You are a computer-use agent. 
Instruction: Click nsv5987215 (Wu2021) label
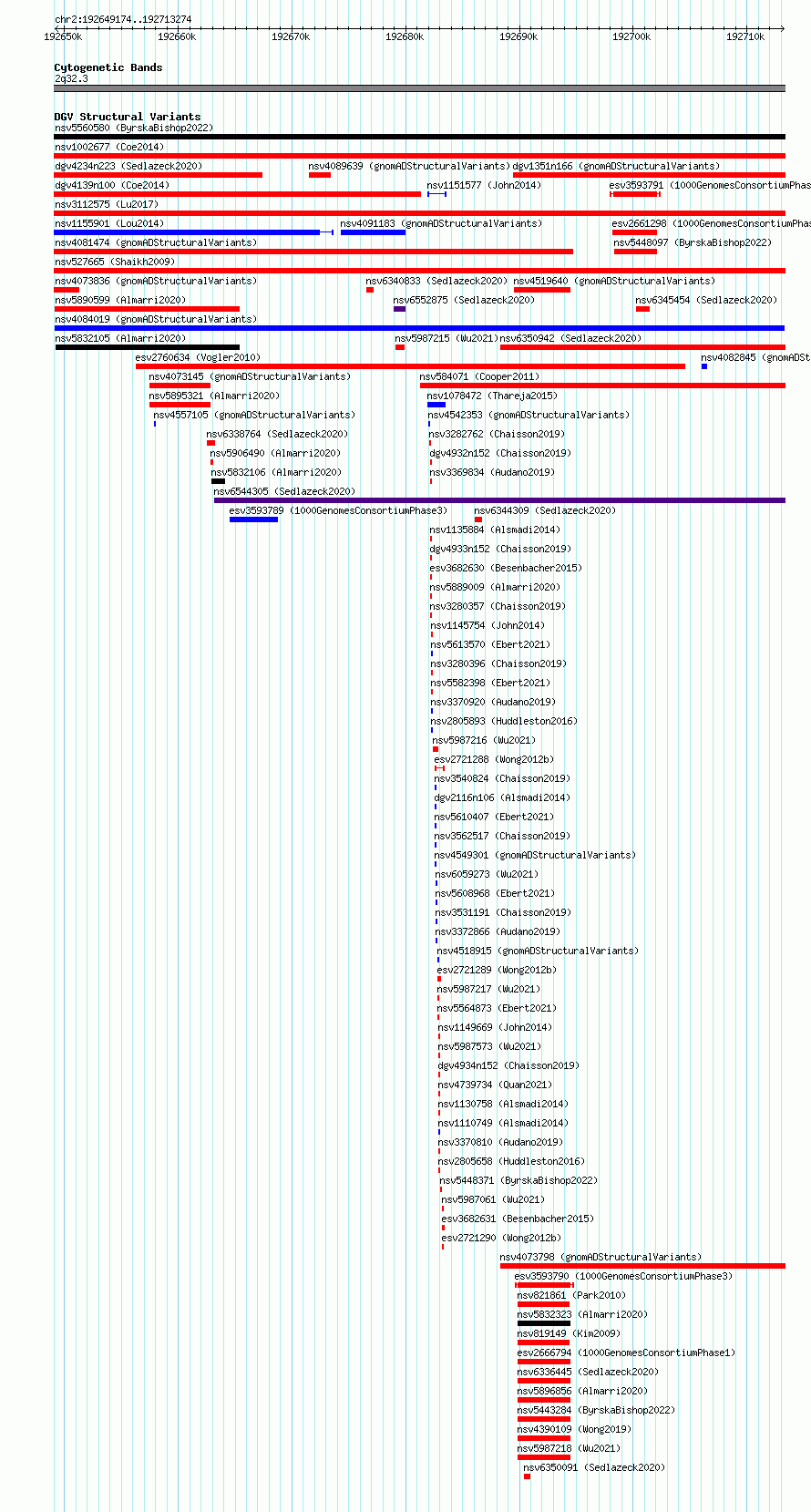[447, 339]
